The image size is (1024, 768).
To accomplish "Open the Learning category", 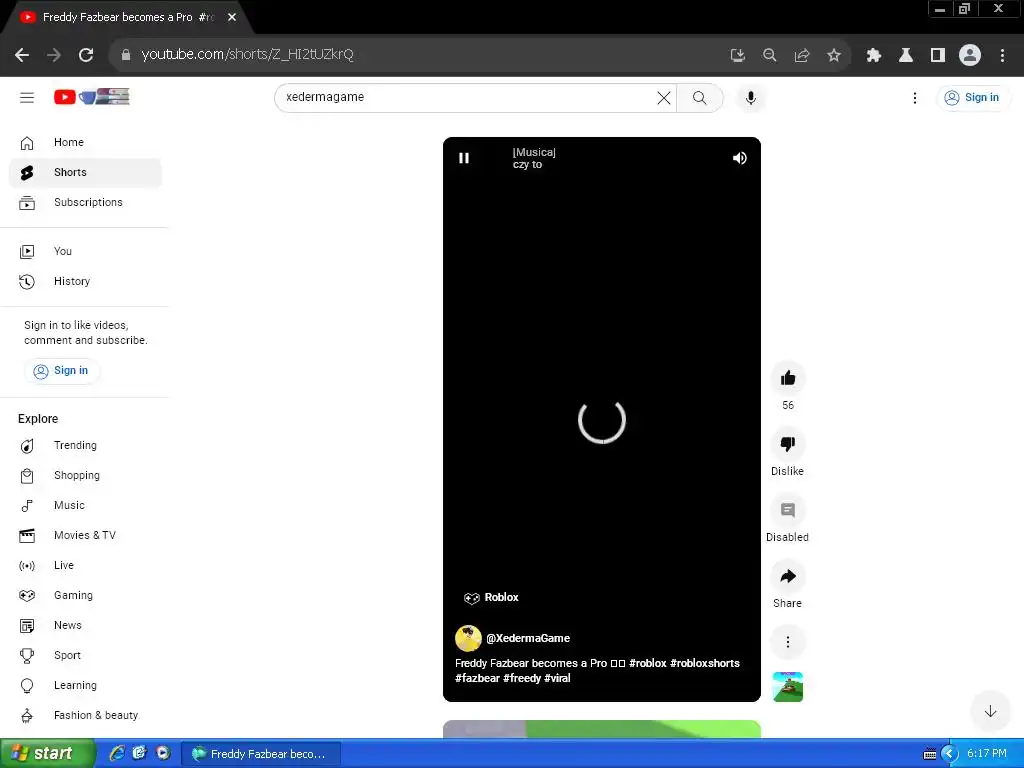I will click(85, 686).
